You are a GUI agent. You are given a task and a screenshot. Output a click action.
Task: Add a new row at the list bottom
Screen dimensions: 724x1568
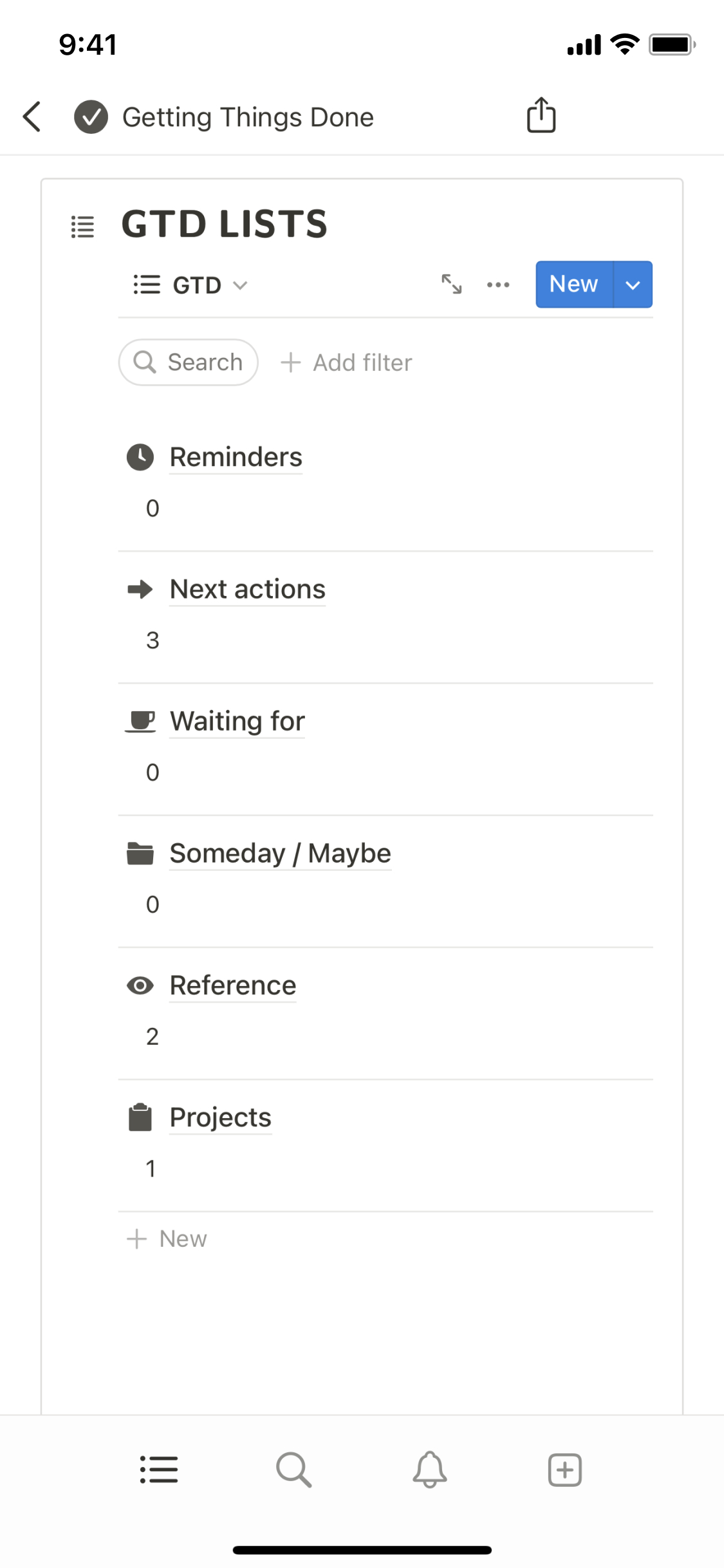167,1238
